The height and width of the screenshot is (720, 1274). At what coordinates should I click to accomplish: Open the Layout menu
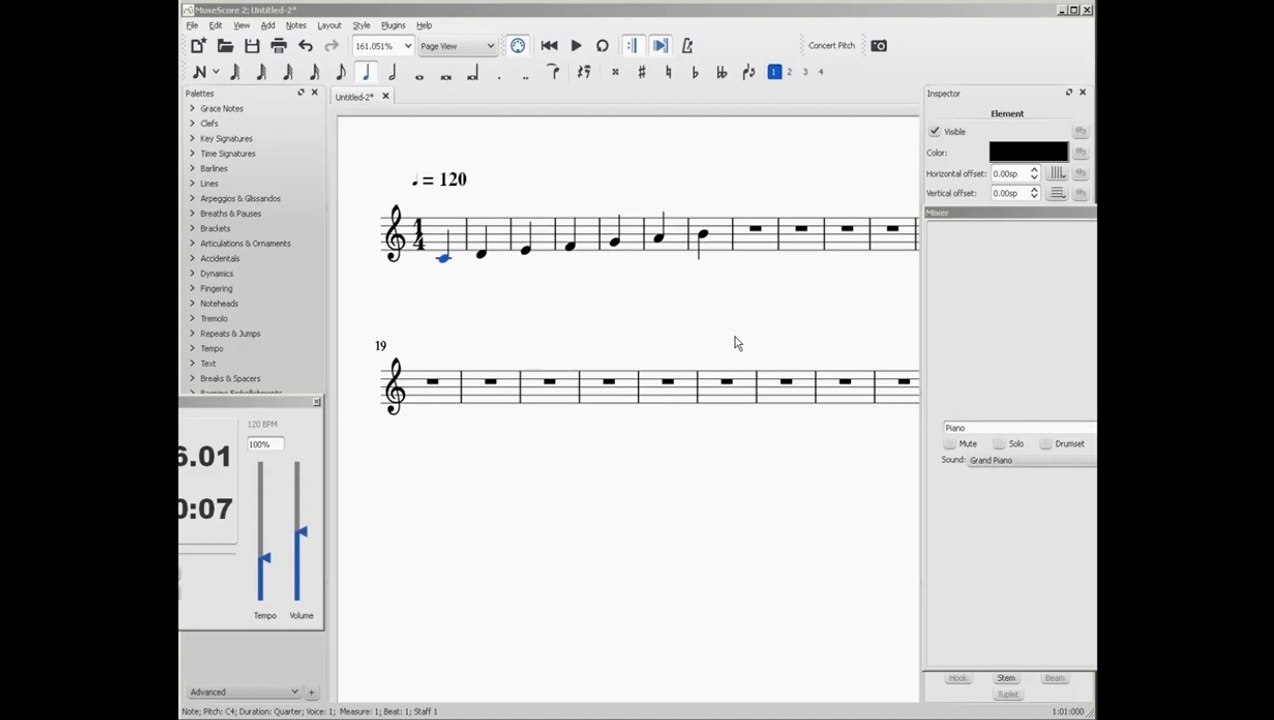(329, 25)
